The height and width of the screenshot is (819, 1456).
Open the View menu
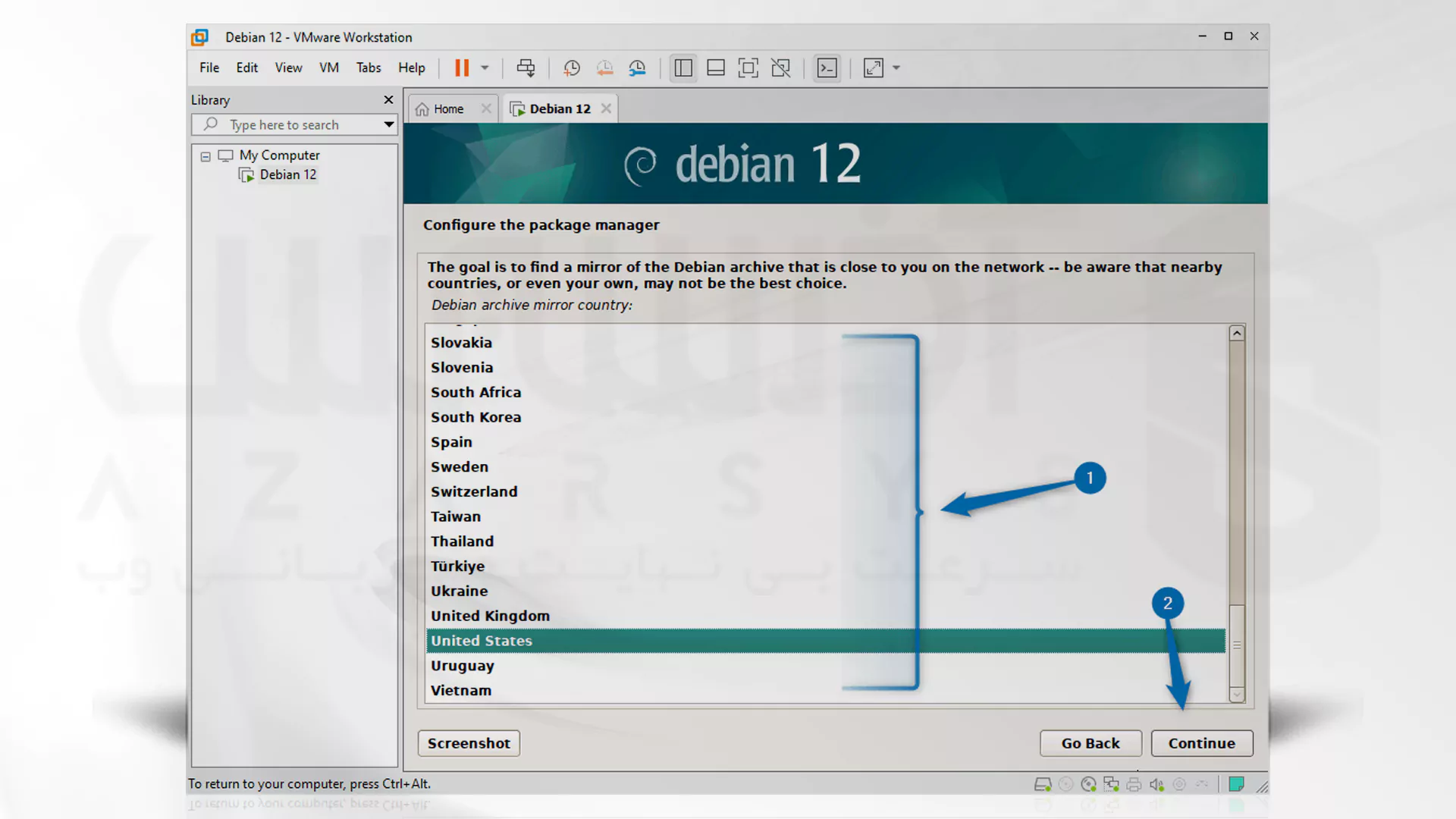point(288,67)
